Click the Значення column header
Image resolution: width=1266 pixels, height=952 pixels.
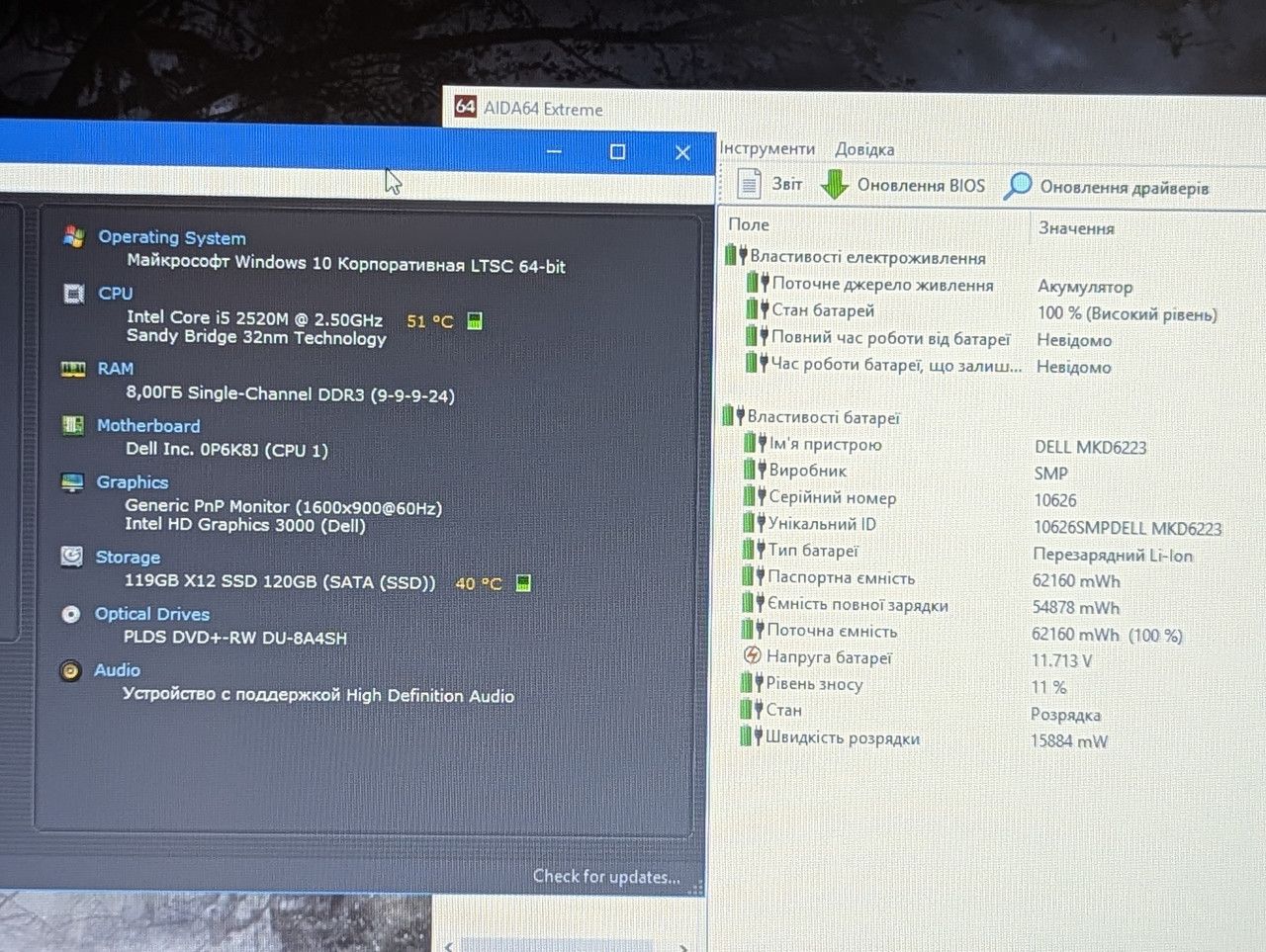click(x=1076, y=228)
